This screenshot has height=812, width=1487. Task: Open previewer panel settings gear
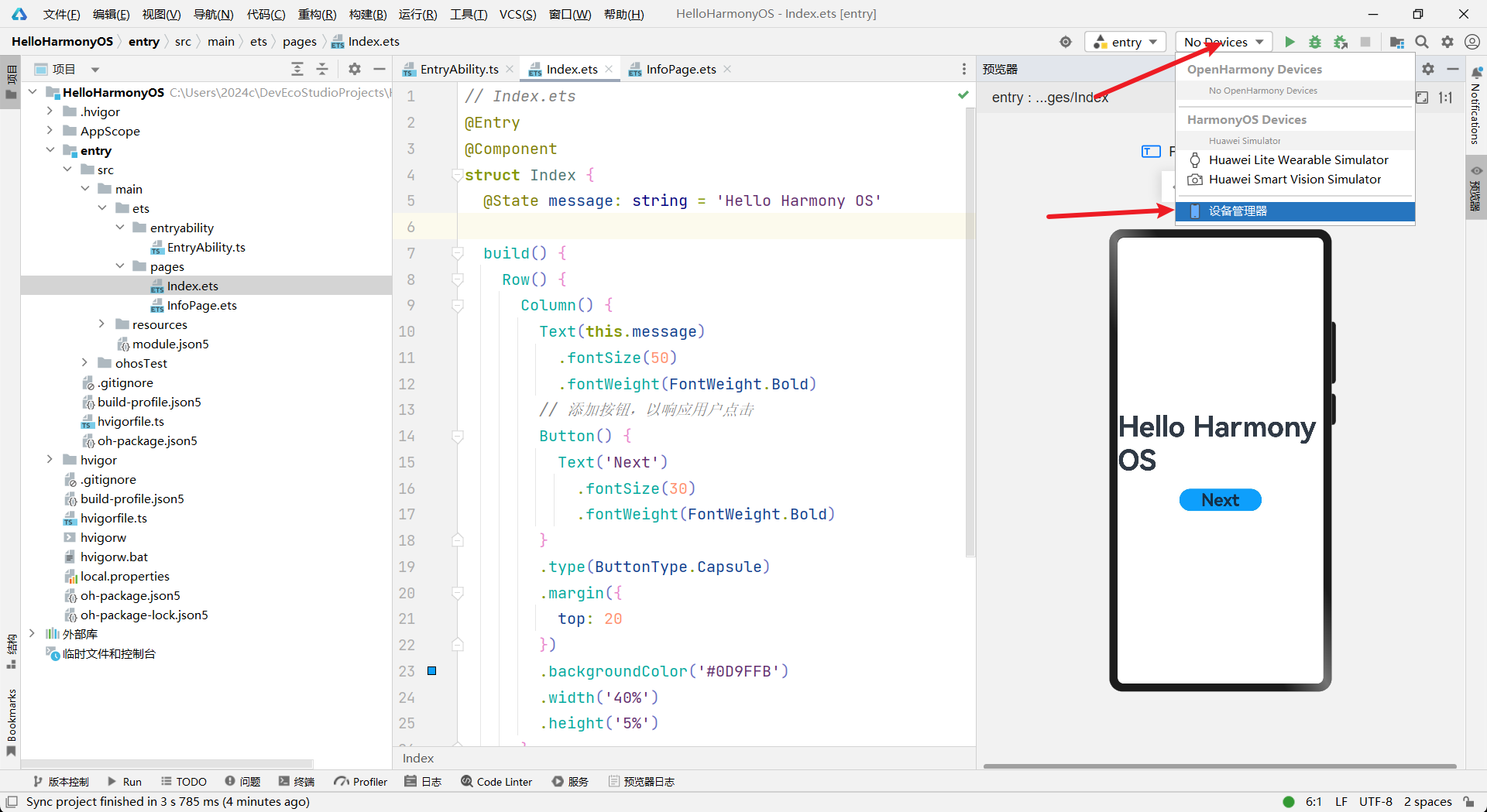pos(1428,69)
